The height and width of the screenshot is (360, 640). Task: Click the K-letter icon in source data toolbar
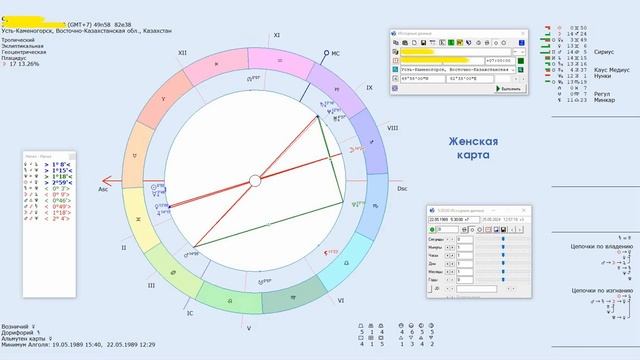point(442,42)
